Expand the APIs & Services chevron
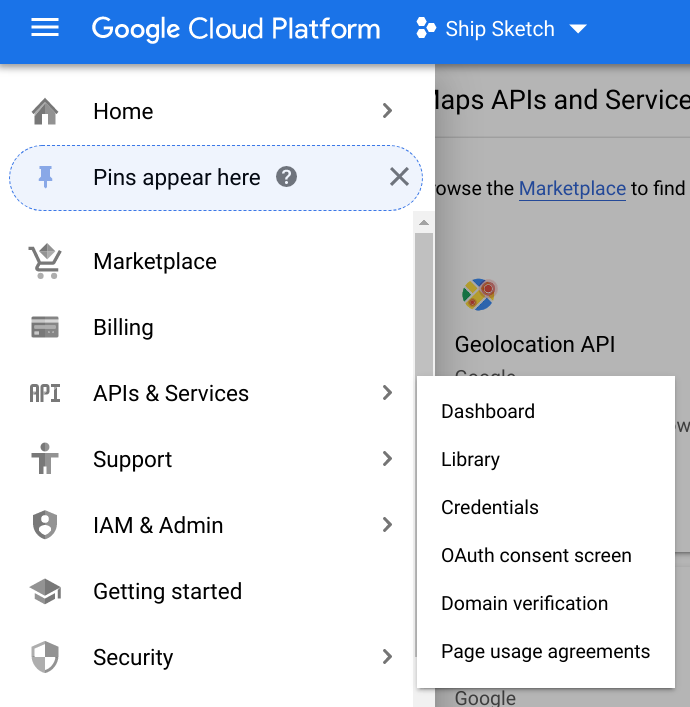This screenshot has height=707, width=690. [387, 393]
